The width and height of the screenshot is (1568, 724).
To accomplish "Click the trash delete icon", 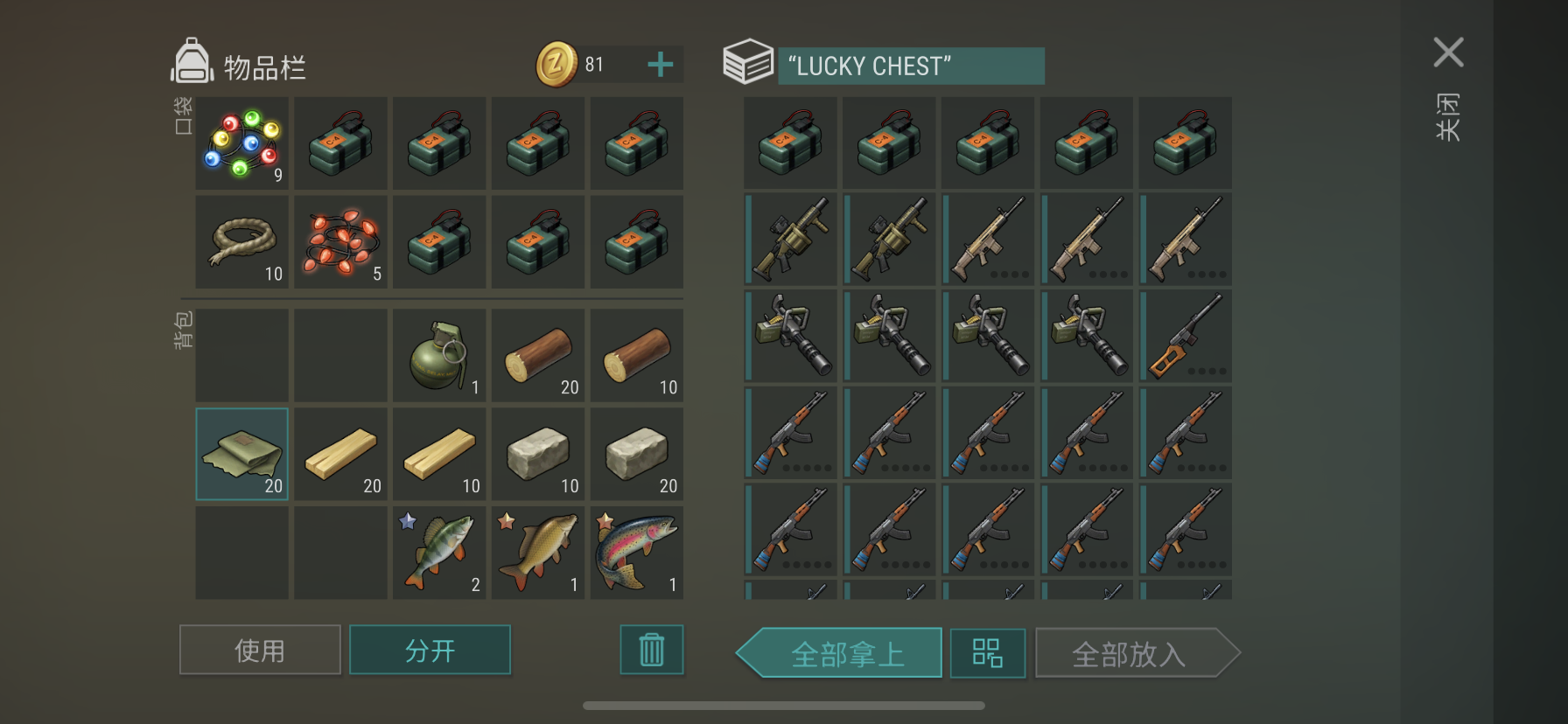I will tap(652, 650).
